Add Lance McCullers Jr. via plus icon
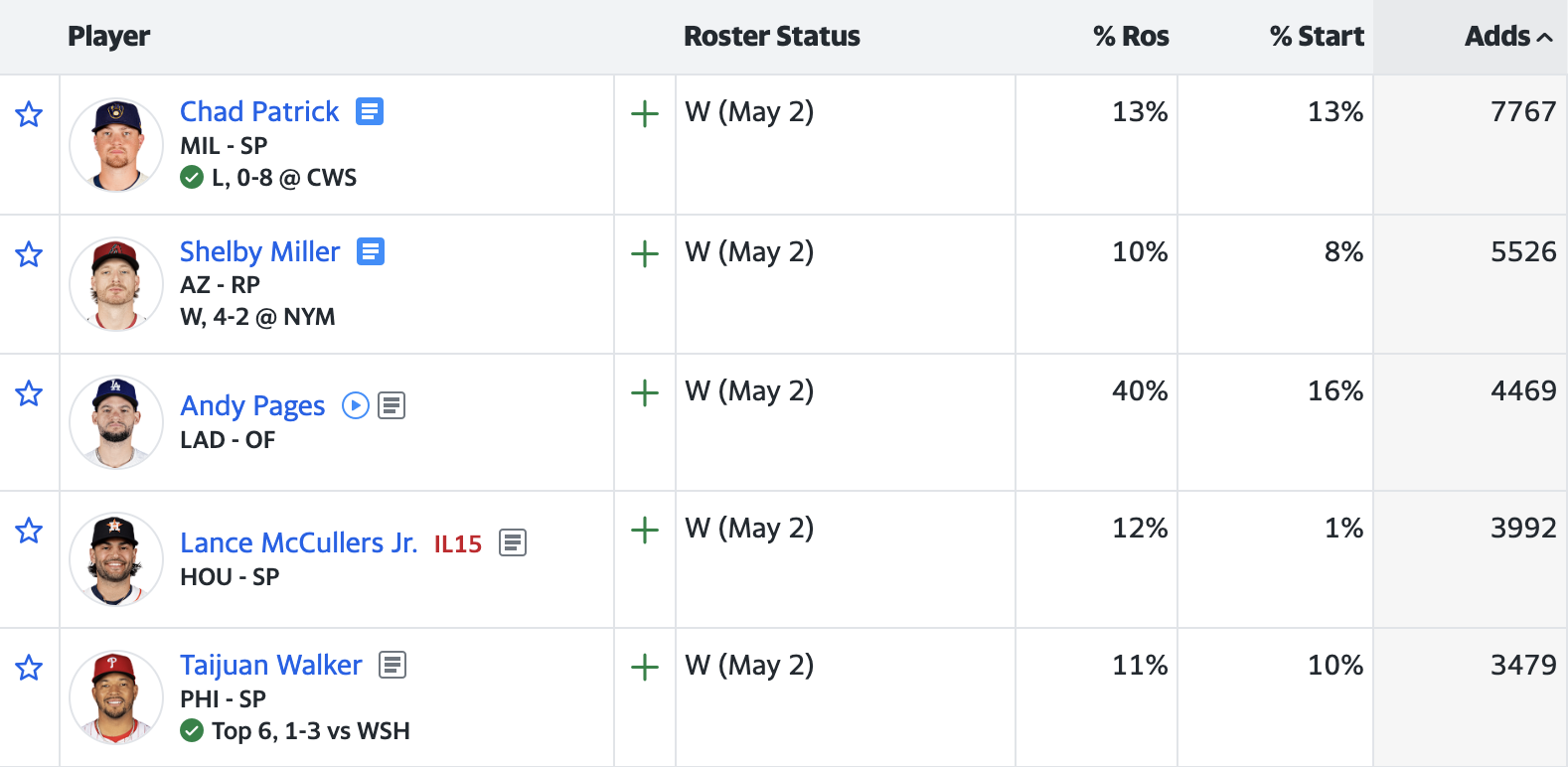The height and width of the screenshot is (767, 1568). 645,531
